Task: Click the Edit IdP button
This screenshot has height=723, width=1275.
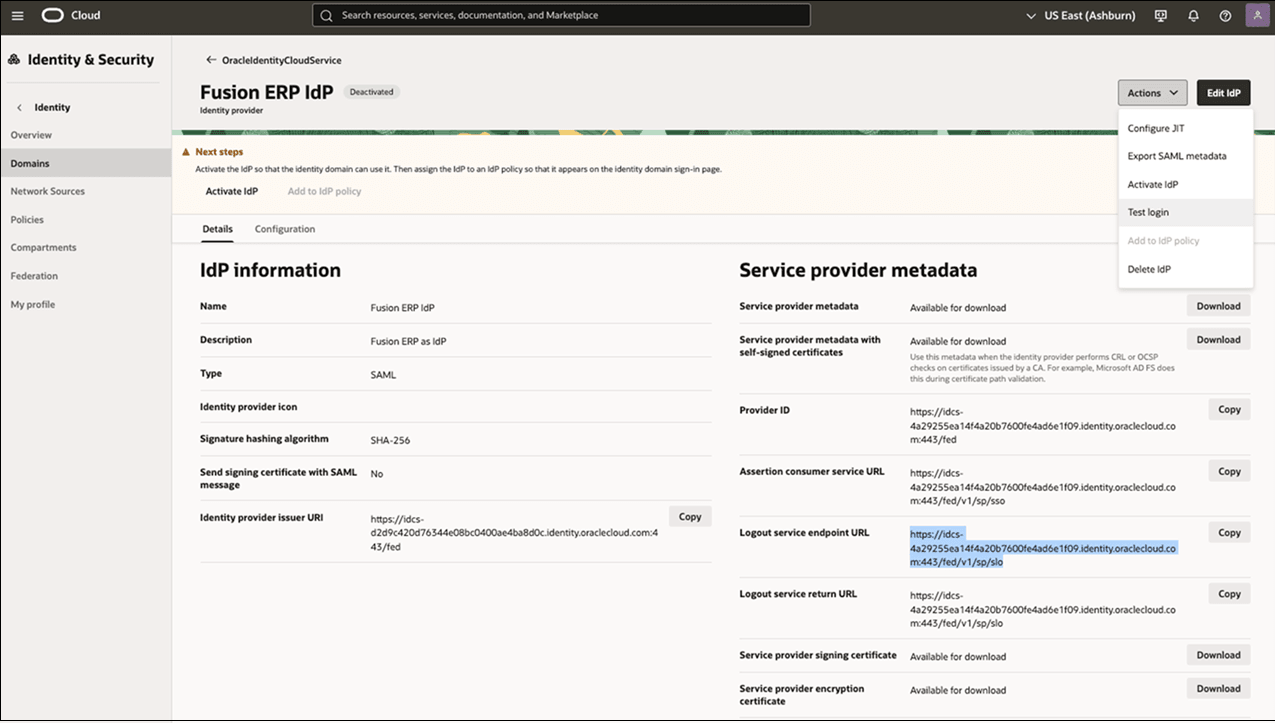Action: tap(1222, 92)
